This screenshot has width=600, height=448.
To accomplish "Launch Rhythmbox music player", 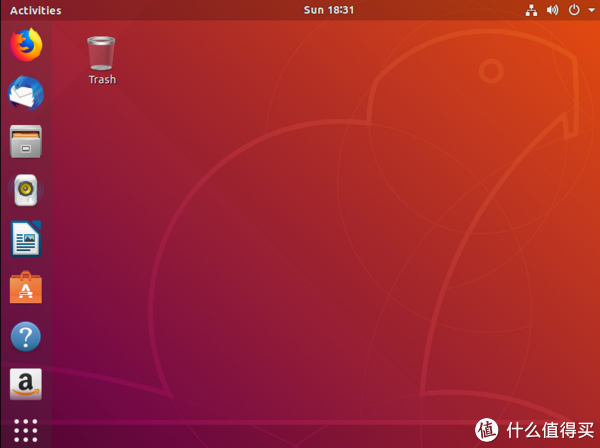I will point(26,190).
